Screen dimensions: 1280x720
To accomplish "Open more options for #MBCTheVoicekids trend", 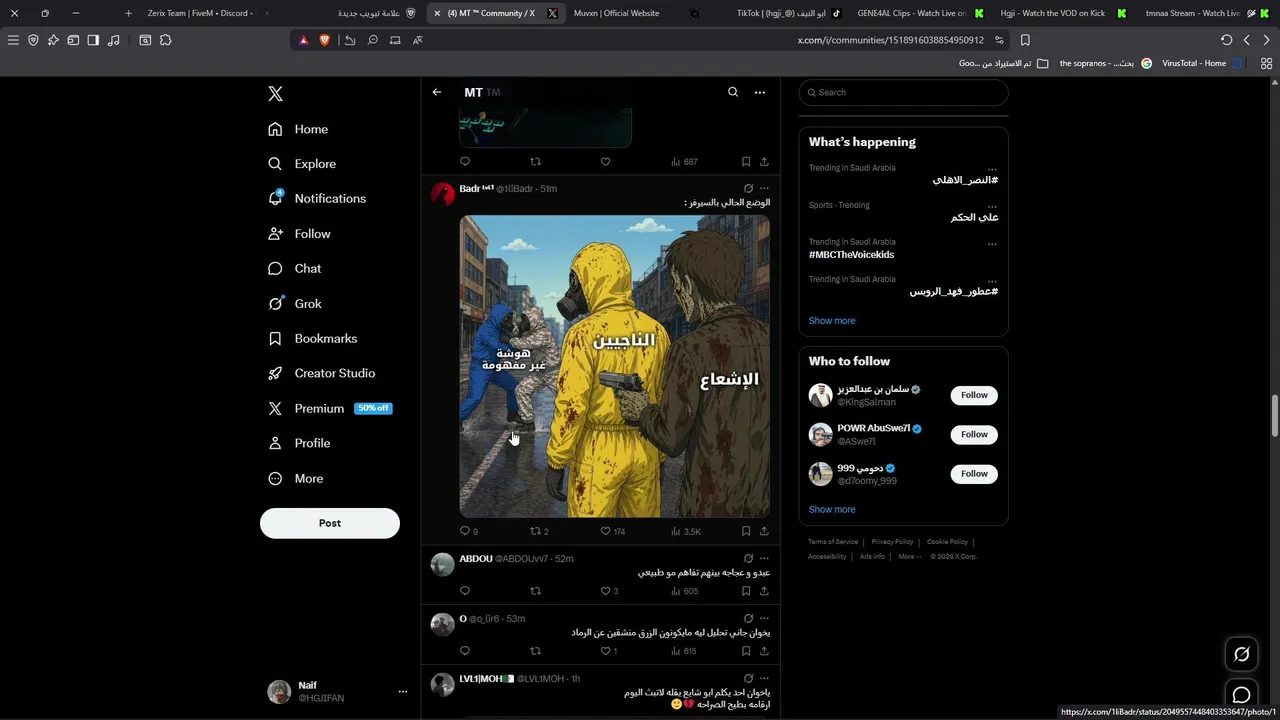I will tap(992, 242).
